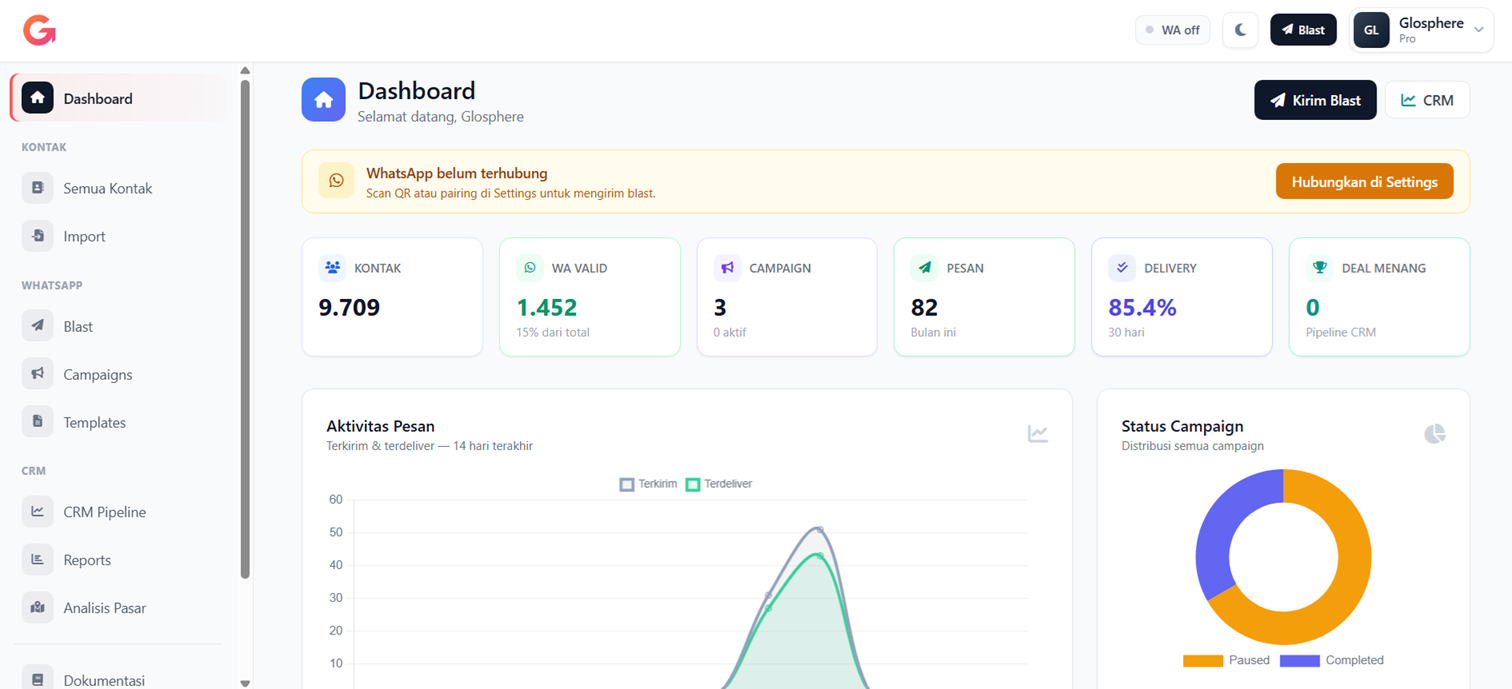Click the blue home icon beside Dashboard title

click(x=323, y=100)
